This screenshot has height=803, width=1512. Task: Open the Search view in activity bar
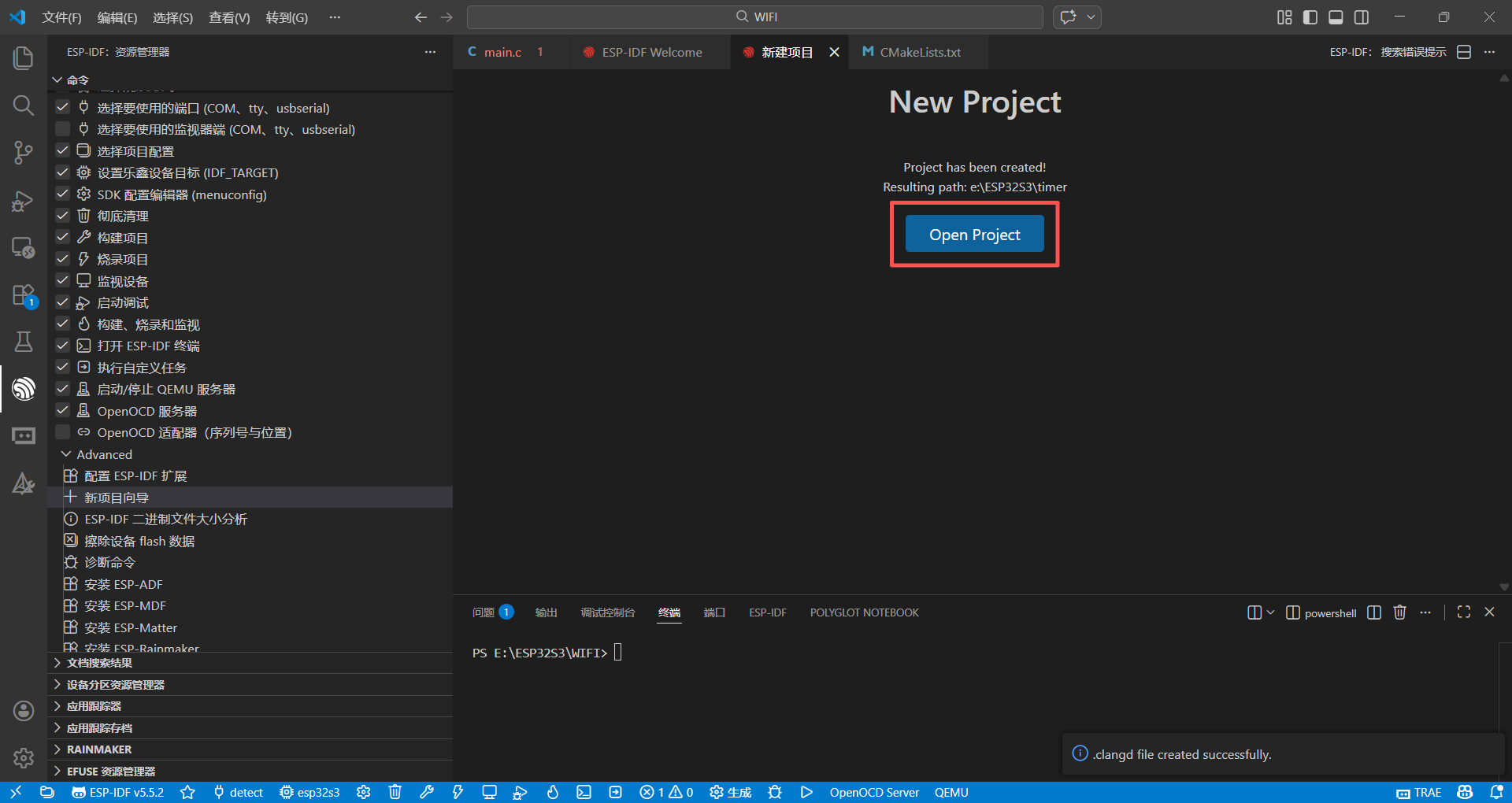[24, 105]
